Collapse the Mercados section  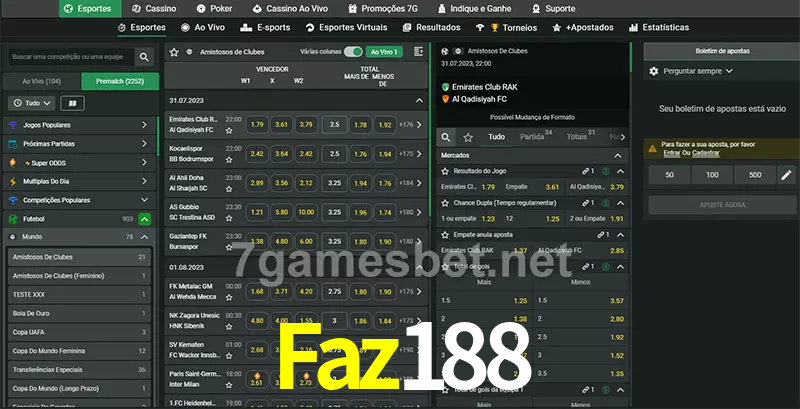617,155
